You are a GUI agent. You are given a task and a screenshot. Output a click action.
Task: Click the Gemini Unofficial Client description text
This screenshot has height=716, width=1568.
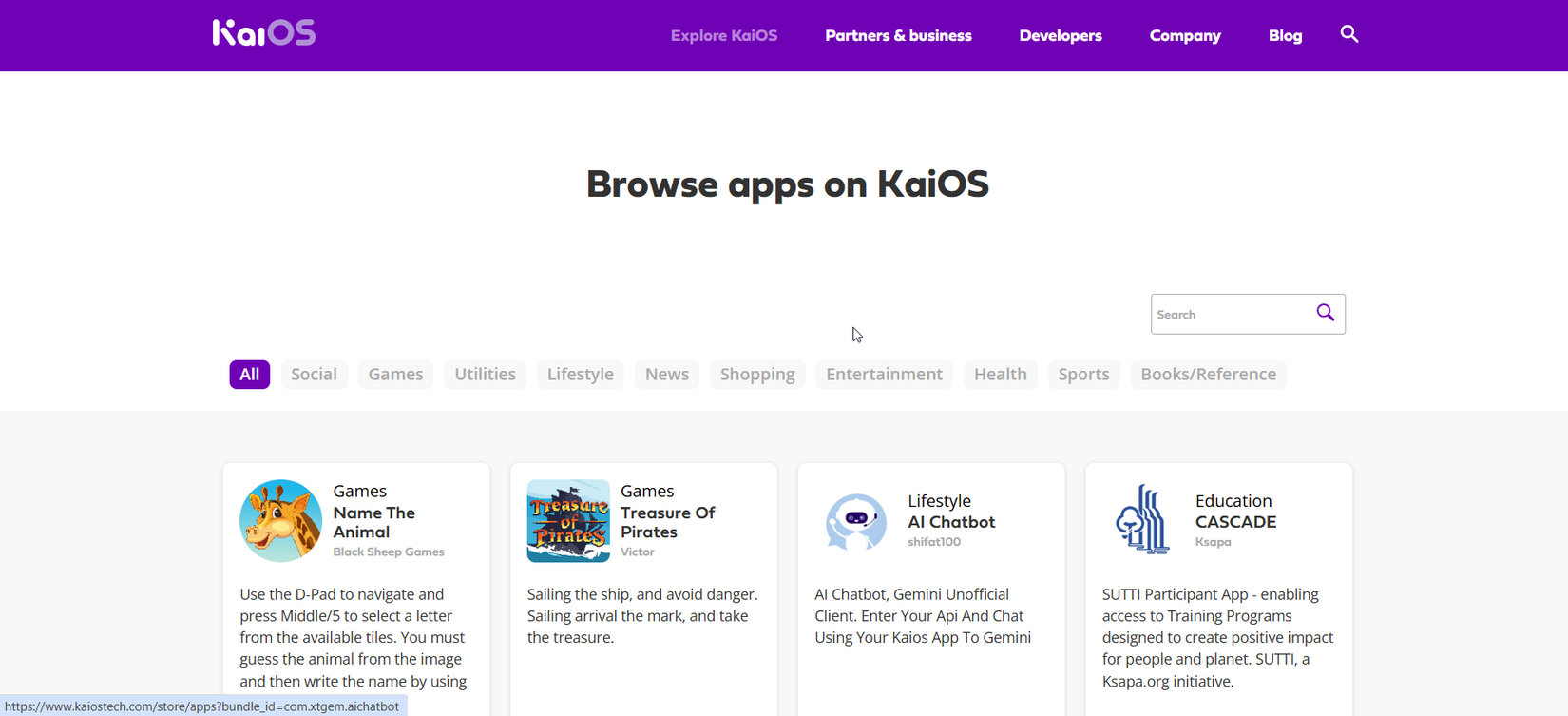click(923, 616)
